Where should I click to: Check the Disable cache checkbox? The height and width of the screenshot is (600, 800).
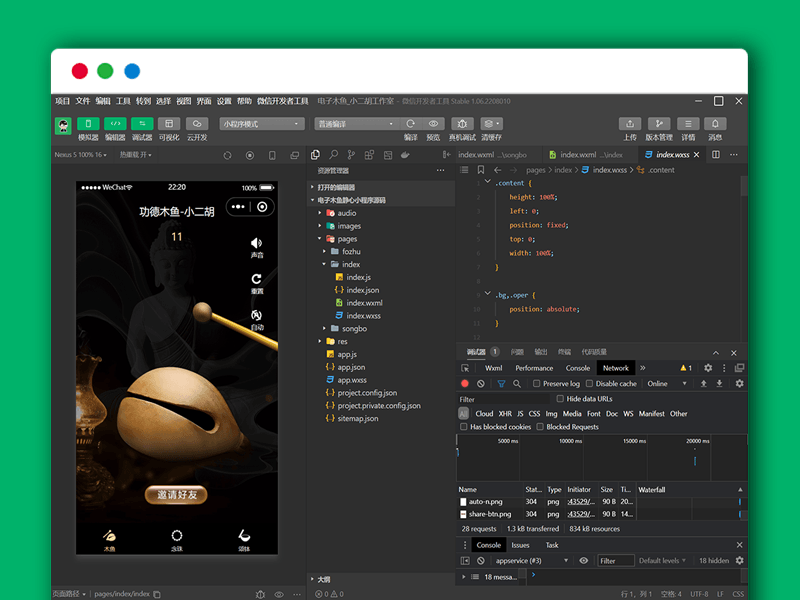click(590, 384)
